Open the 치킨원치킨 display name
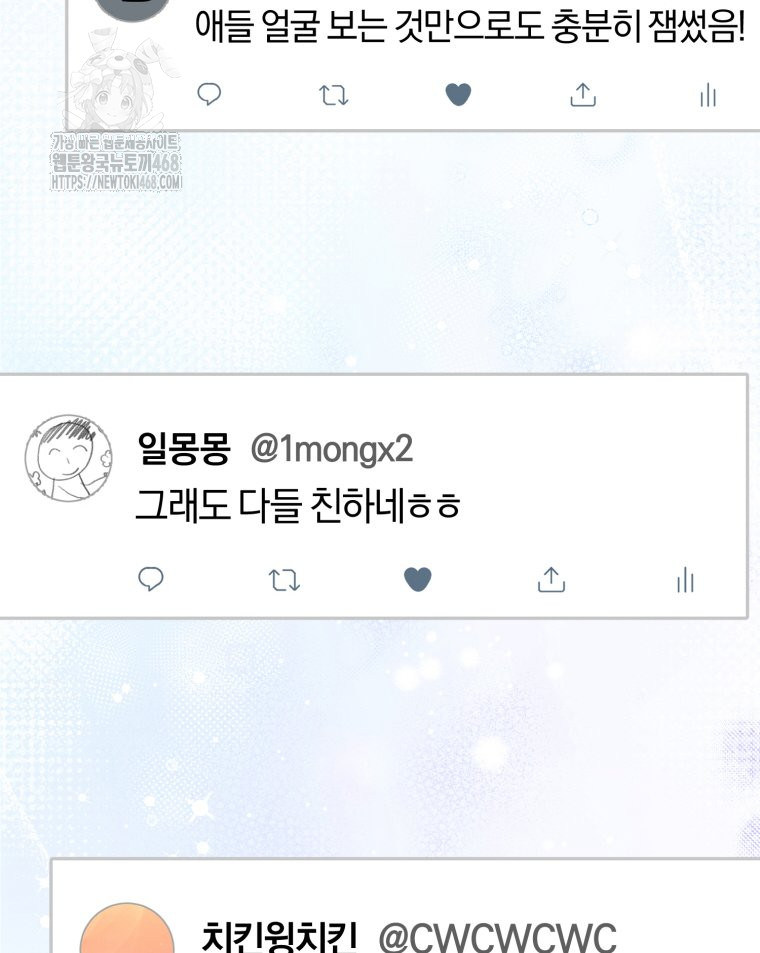This screenshot has width=760, height=953. tap(279, 936)
